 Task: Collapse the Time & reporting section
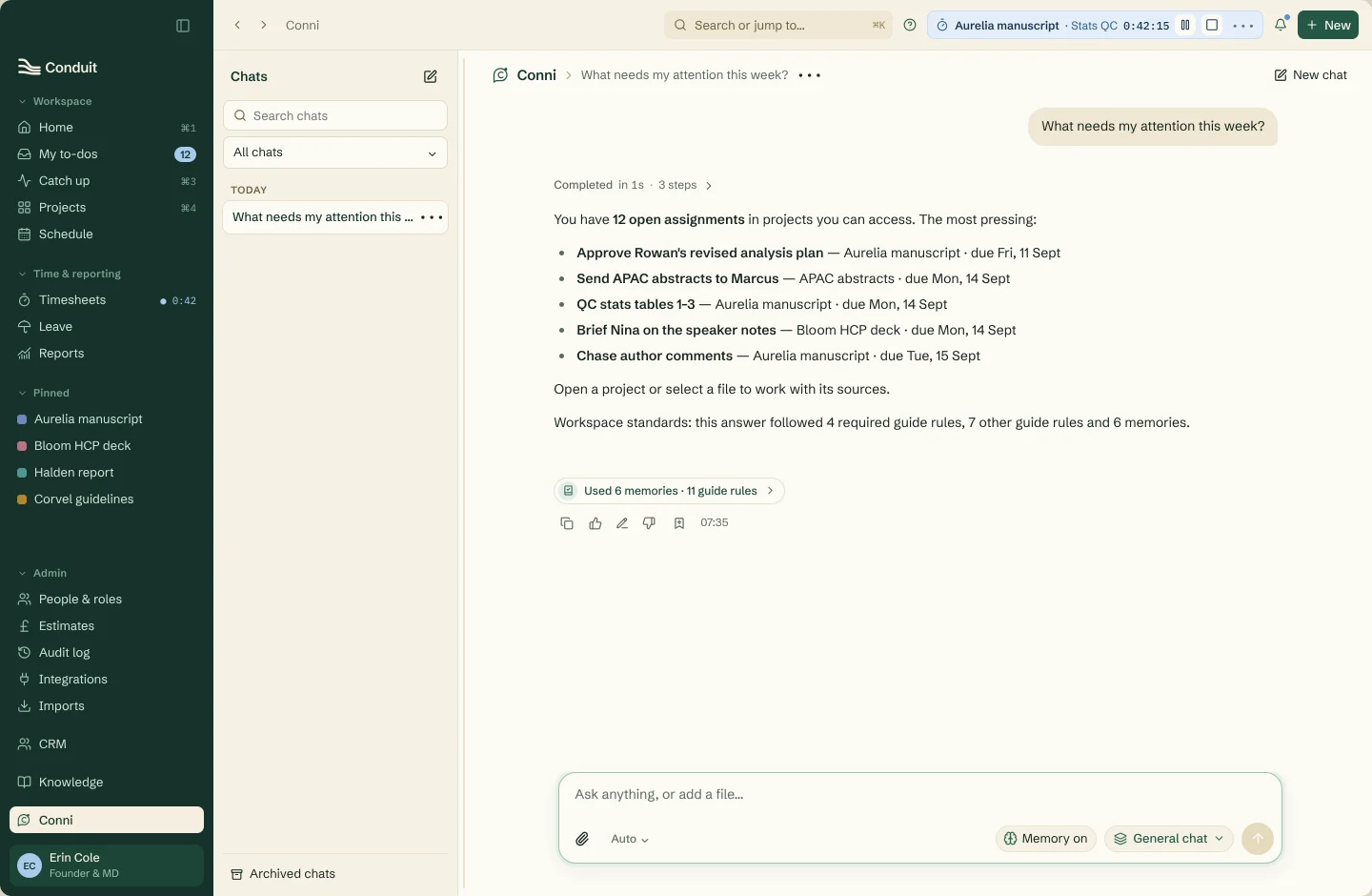pyautogui.click(x=70, y=274)
